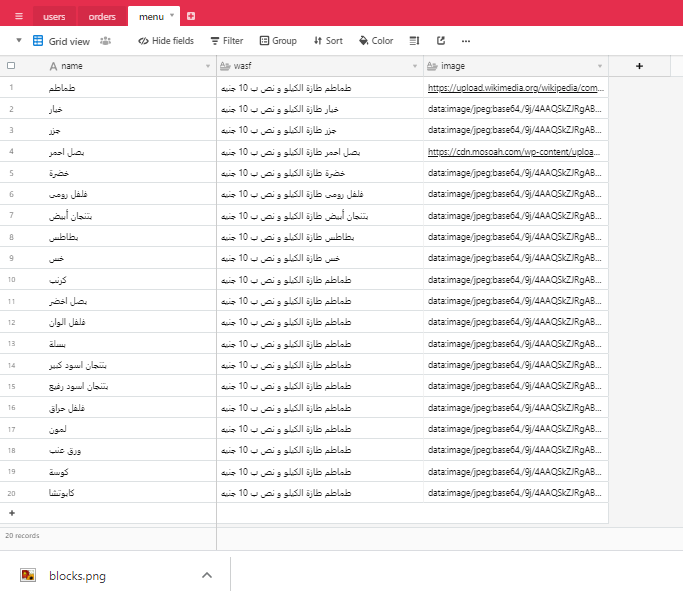Click the blocks.png file icon
Viewport: 683px width, 591px height.
(x=28, y=575)
